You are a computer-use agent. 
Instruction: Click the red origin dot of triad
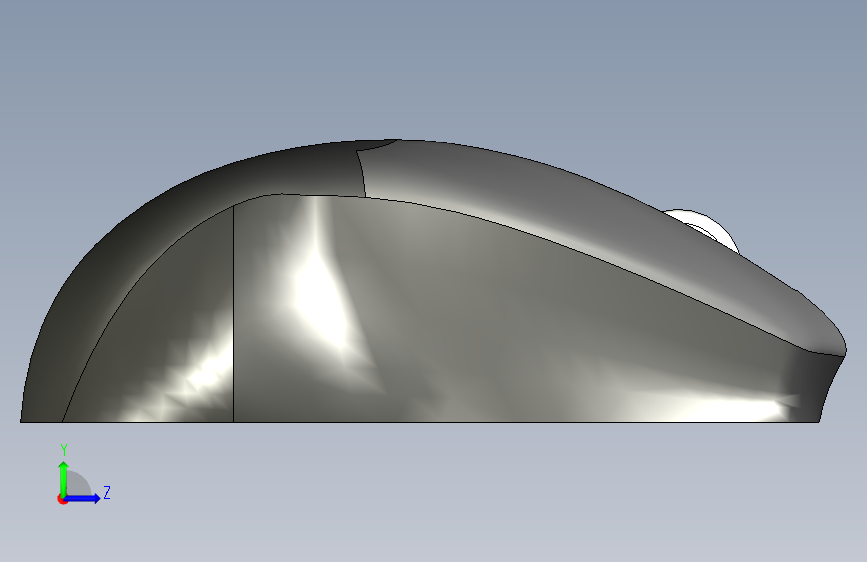click(x=62, y=499)
